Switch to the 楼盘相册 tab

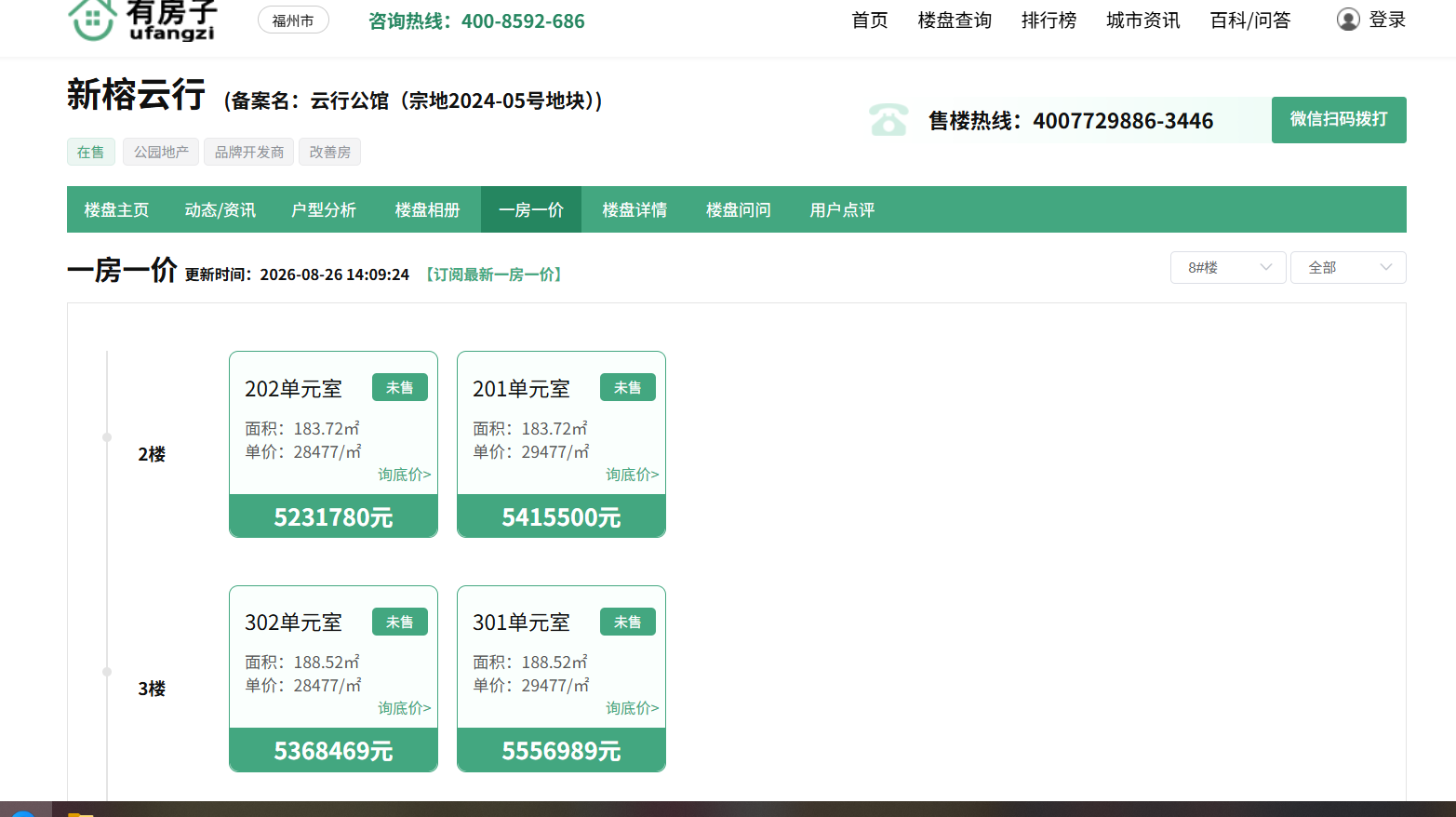click(x=427, y=209)
